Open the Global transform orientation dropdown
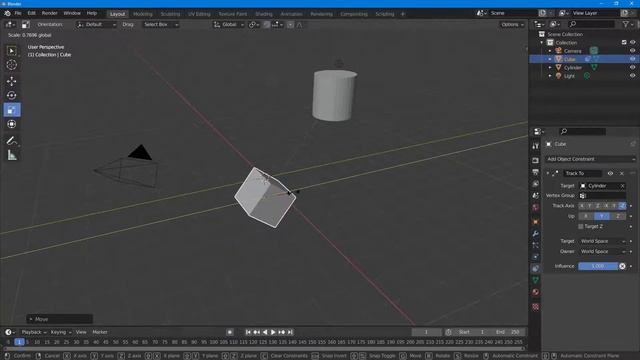The width and height of the screenshot is (640, 360). pyautogui.click(x=229, y=24)
